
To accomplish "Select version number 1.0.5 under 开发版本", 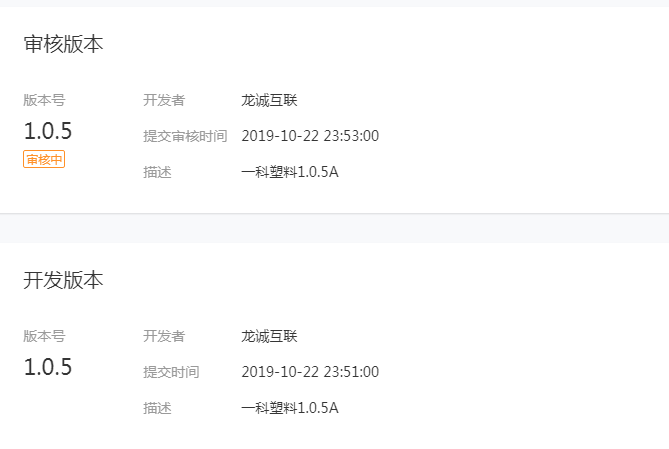I will 48,367.
